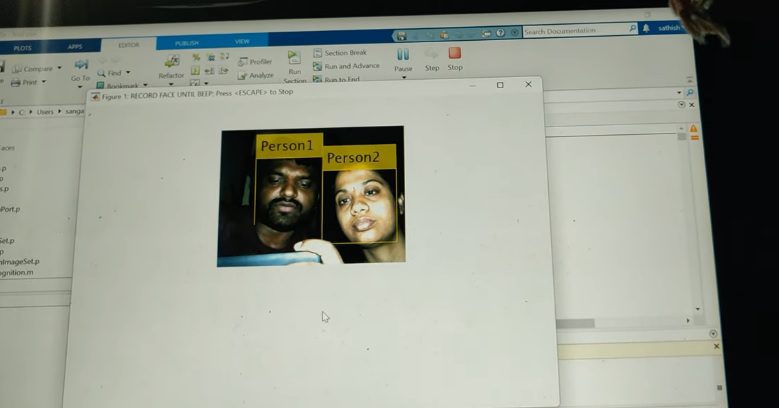Click the increase indent icon

tap(223, 71)
